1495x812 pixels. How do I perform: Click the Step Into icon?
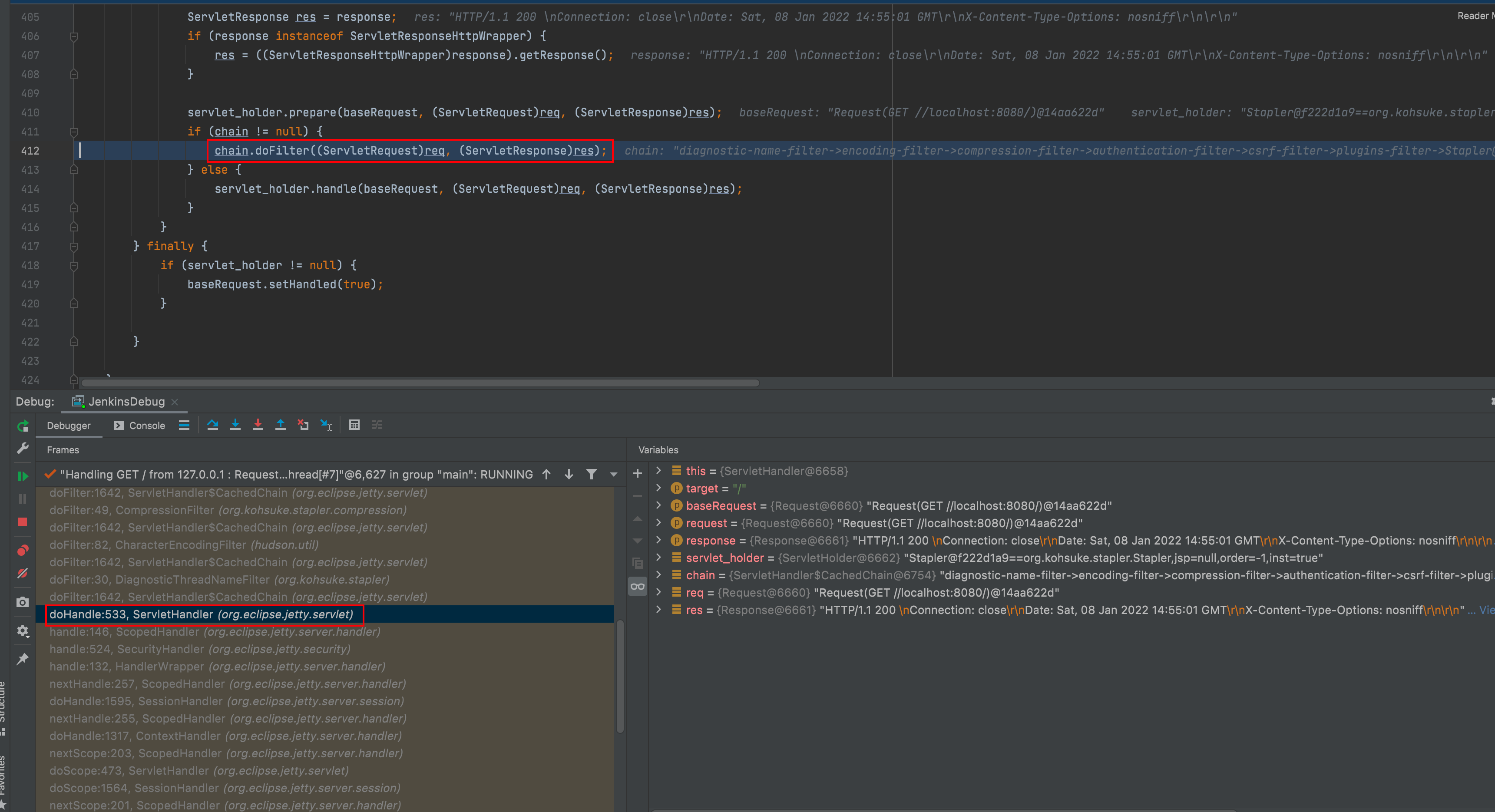point(235,425)
